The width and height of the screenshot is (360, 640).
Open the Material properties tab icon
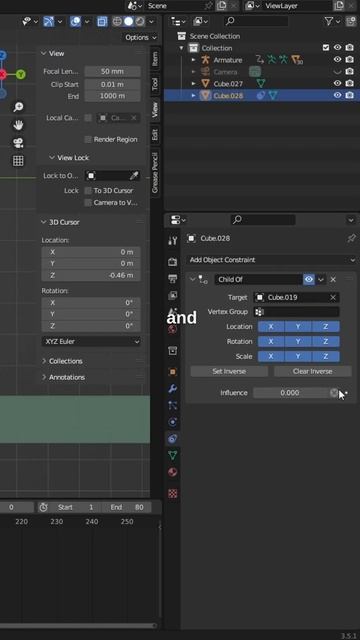pyautogui.click(x=173, y=472)
